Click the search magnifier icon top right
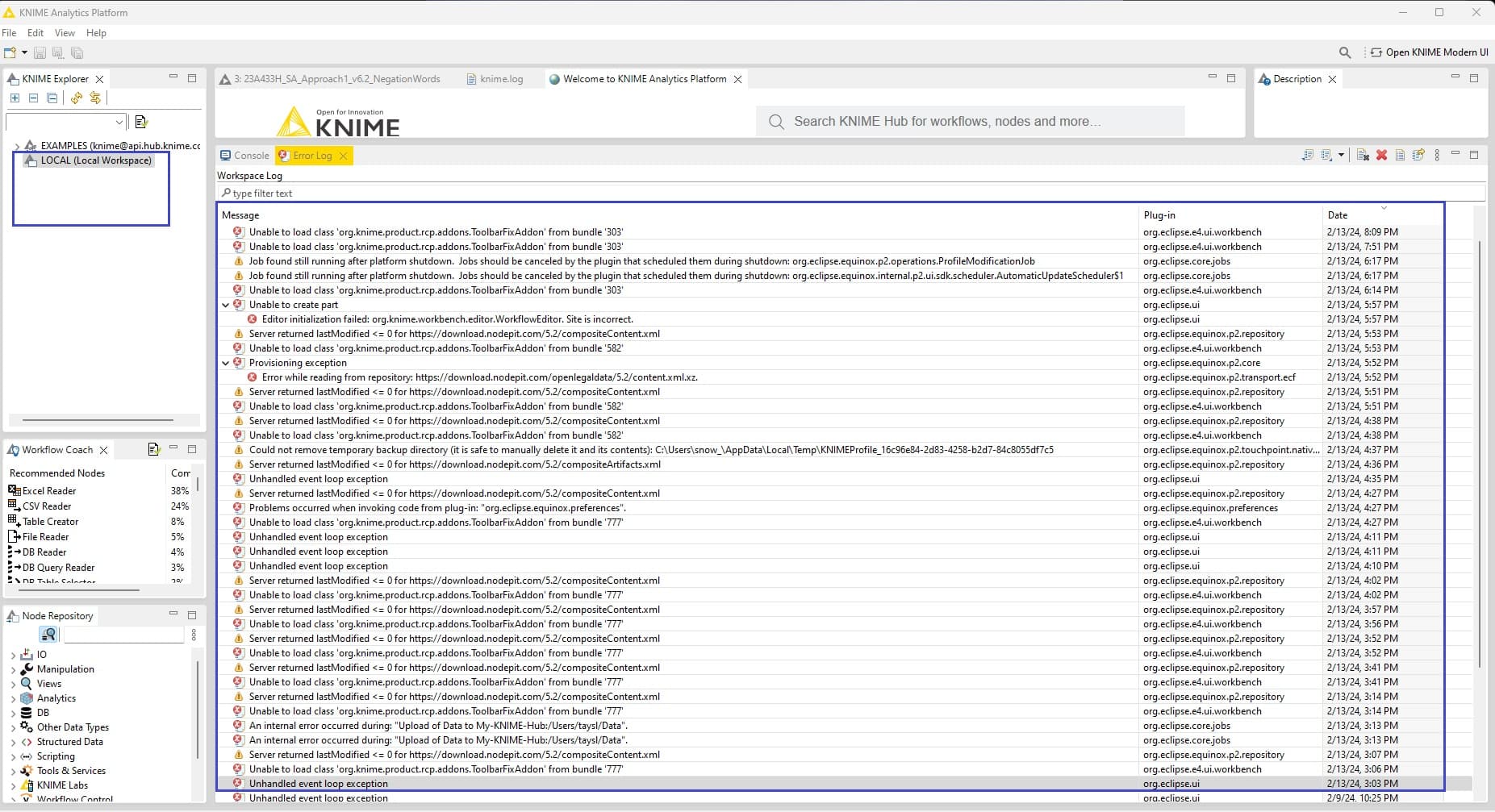 click(x=1344, y=52)
